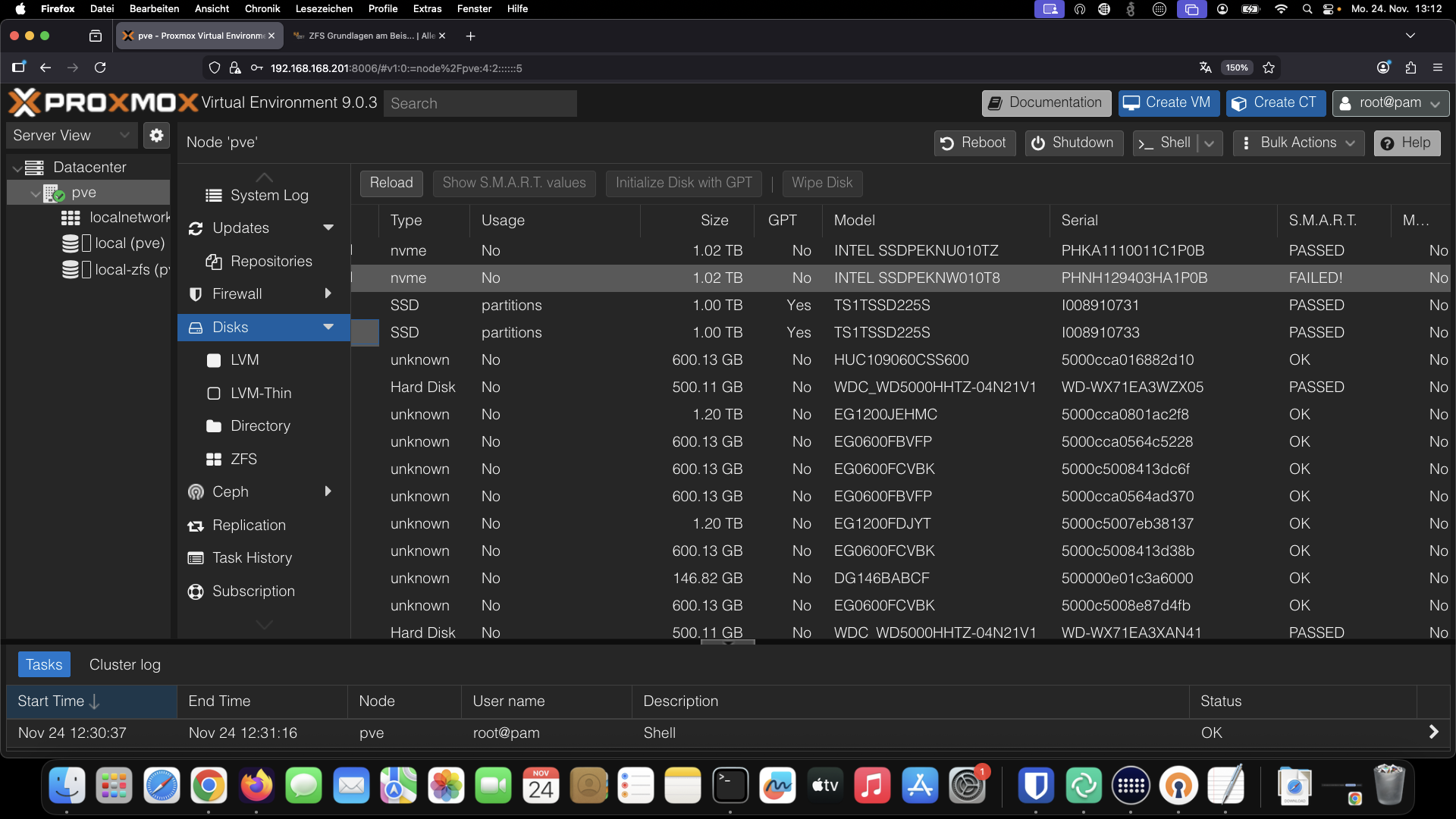Open the Subscription page

pyautogui.click(x=253, y=591)
